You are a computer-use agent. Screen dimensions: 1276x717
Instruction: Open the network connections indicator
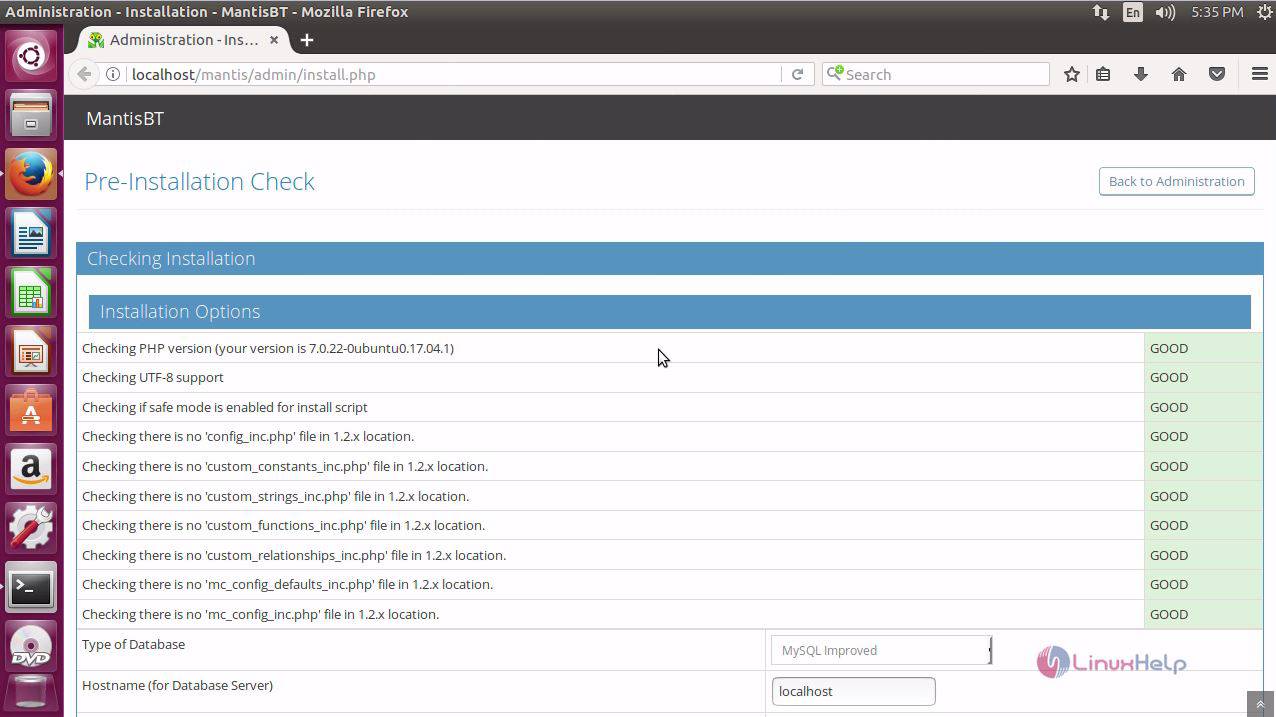coord(1100,12)
